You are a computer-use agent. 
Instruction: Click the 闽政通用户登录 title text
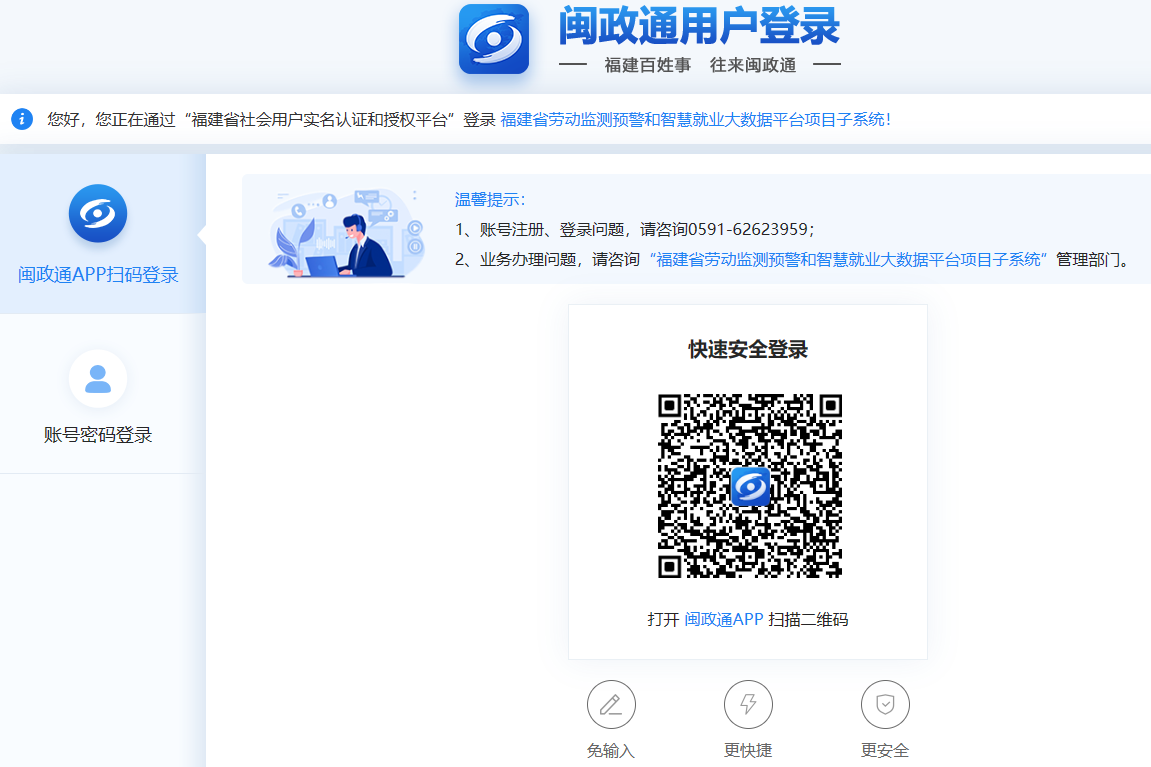click(699, 27)
